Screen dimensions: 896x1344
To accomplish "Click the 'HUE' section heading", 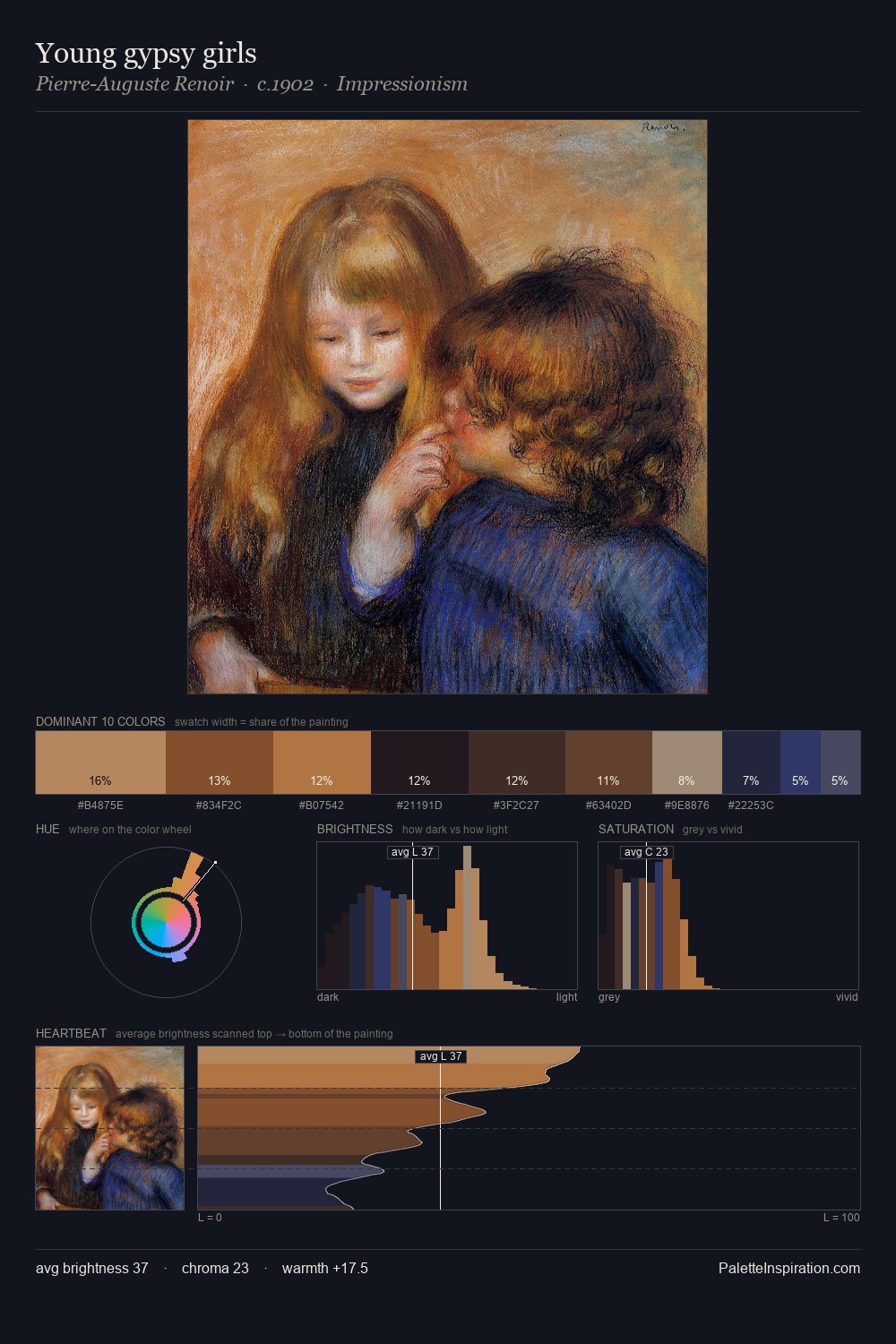I will 47,829.
